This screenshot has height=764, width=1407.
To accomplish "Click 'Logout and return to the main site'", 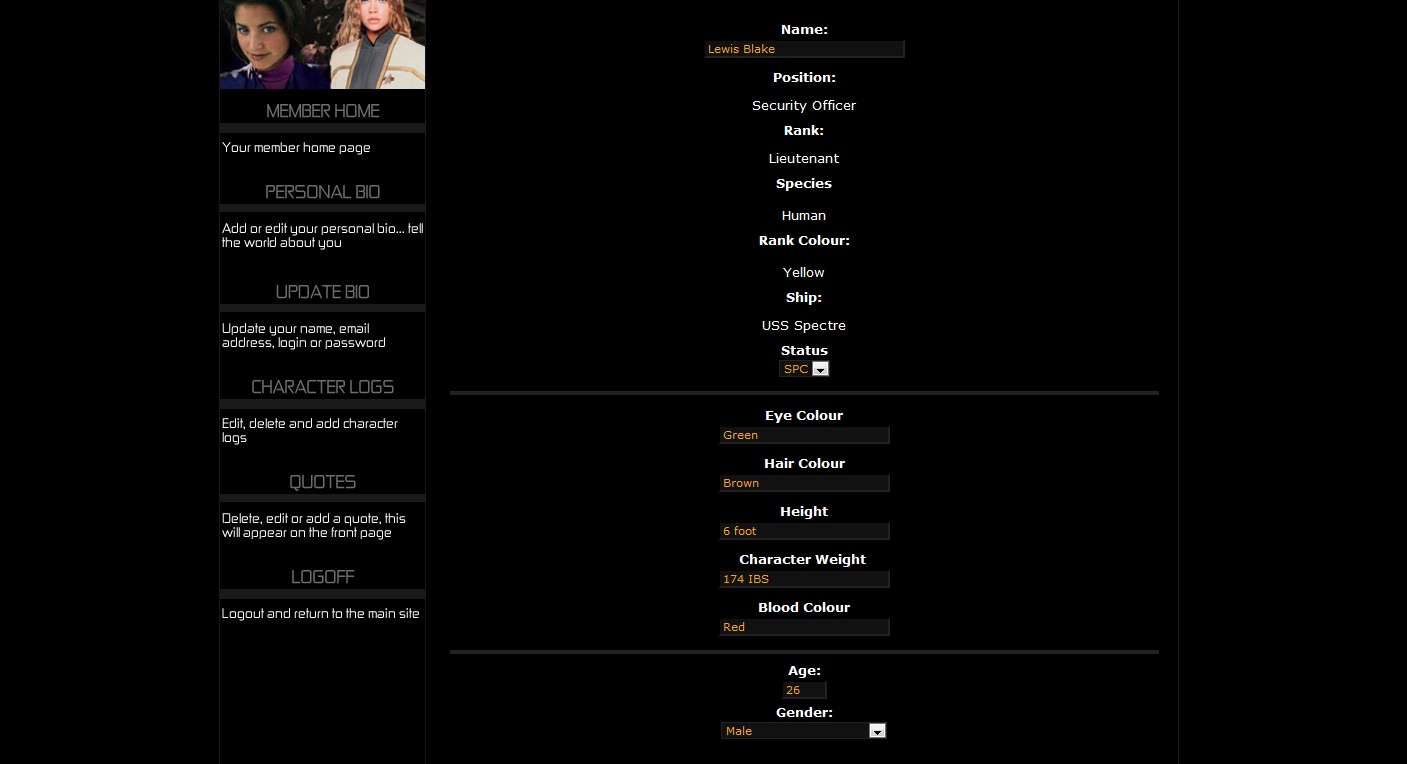I will point(320,614).
